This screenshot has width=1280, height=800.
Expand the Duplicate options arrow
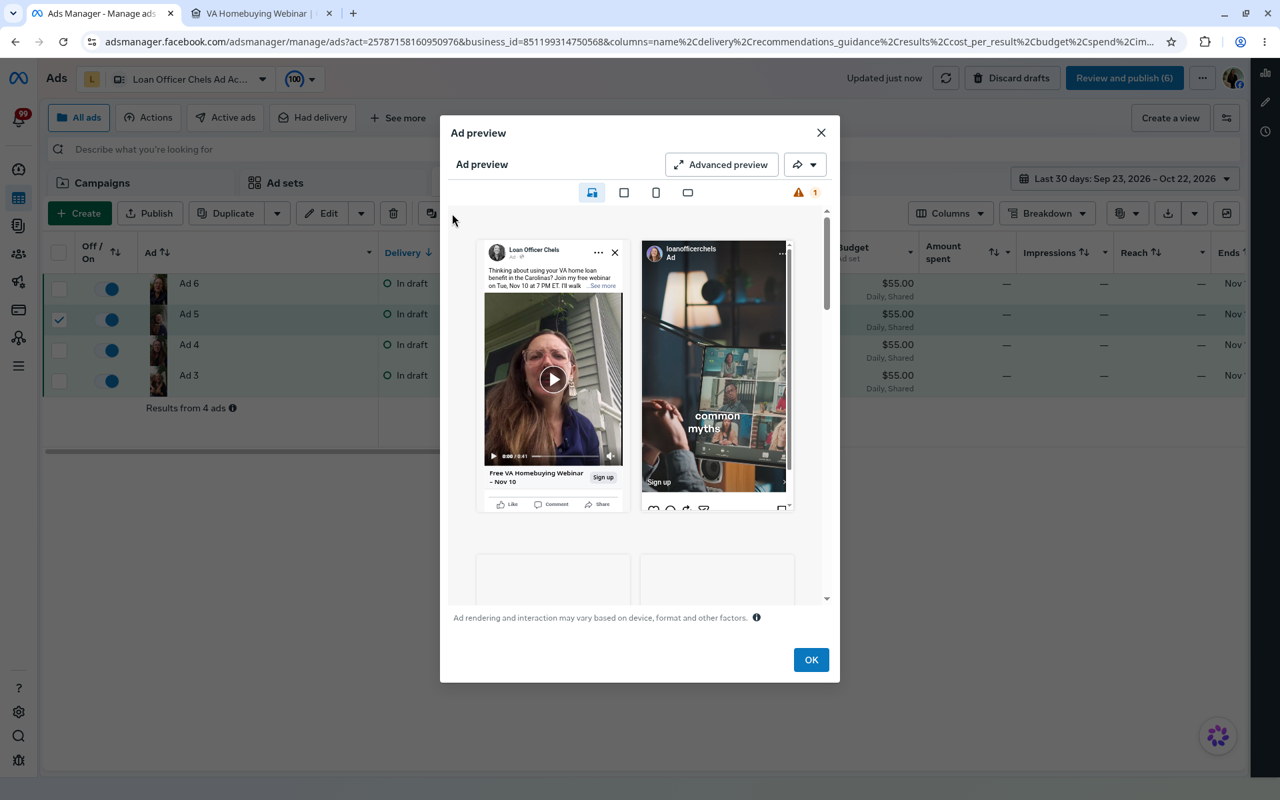click(x=277, y=213)
